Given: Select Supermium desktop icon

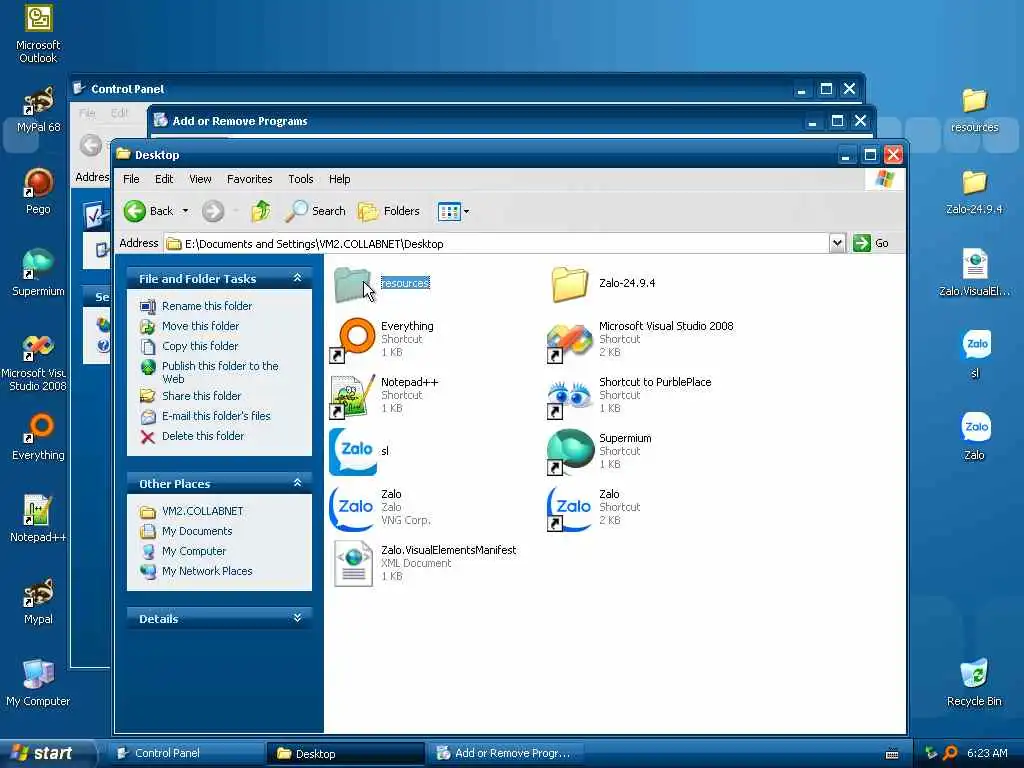Looking at the screenshot, I should point(38,273).
